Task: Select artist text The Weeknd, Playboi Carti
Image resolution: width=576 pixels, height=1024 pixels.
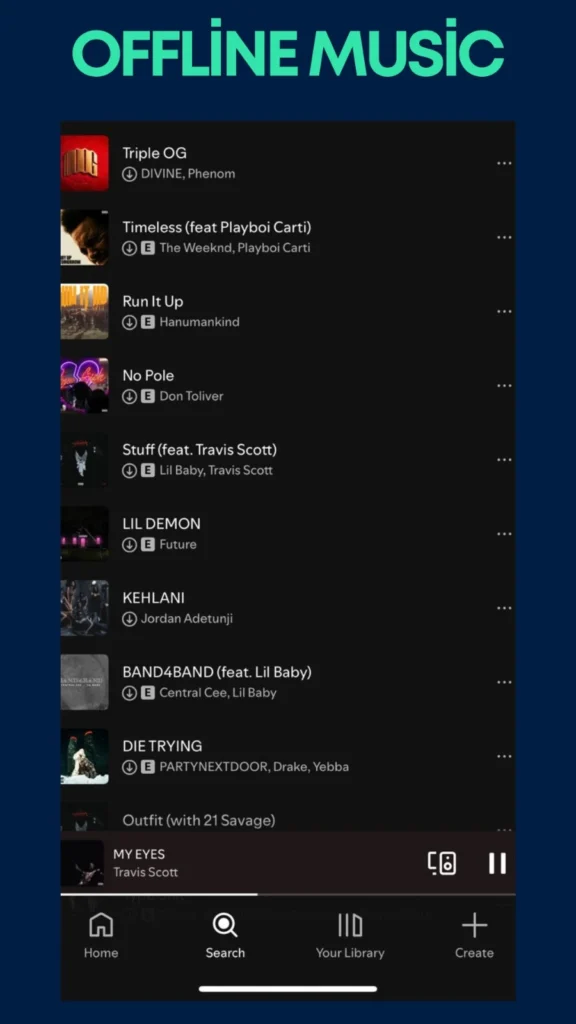Action: pyautogui.click(x=235, y=248)
